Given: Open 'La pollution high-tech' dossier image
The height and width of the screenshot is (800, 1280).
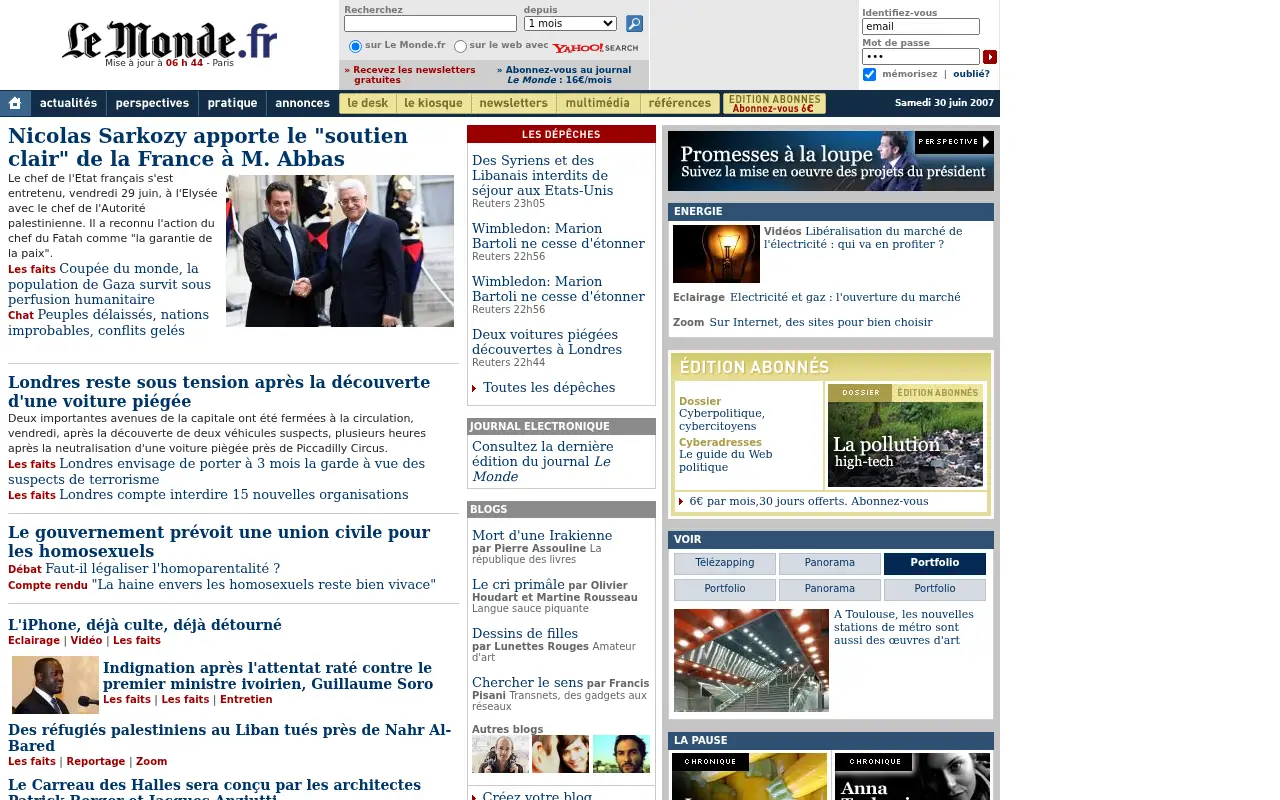Looking at the screenshot, I should pyautogui.click(x=905, y=436).
